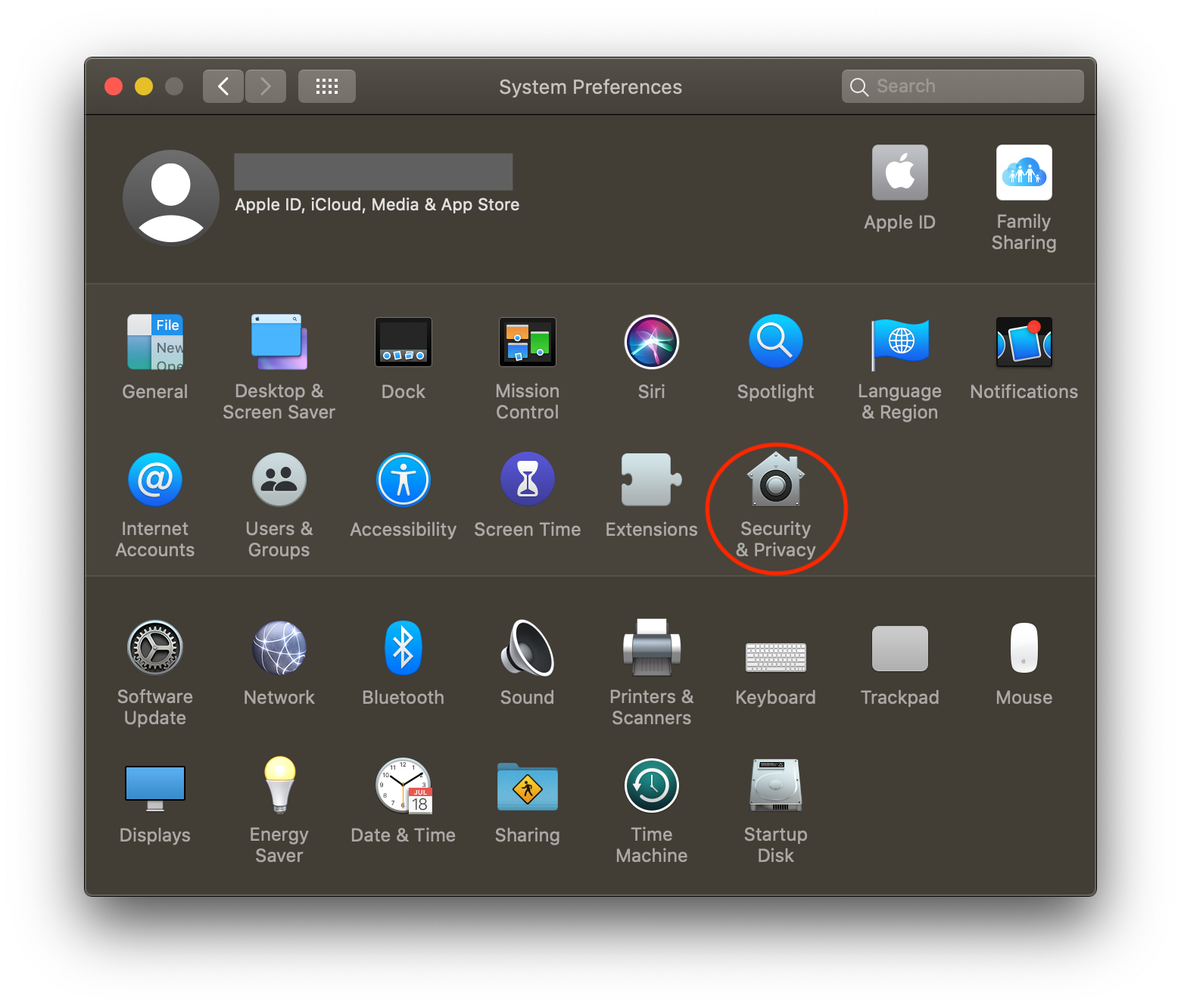Go forward with the right chevron button
The image size is (1181, 1008).
[266, 86]
